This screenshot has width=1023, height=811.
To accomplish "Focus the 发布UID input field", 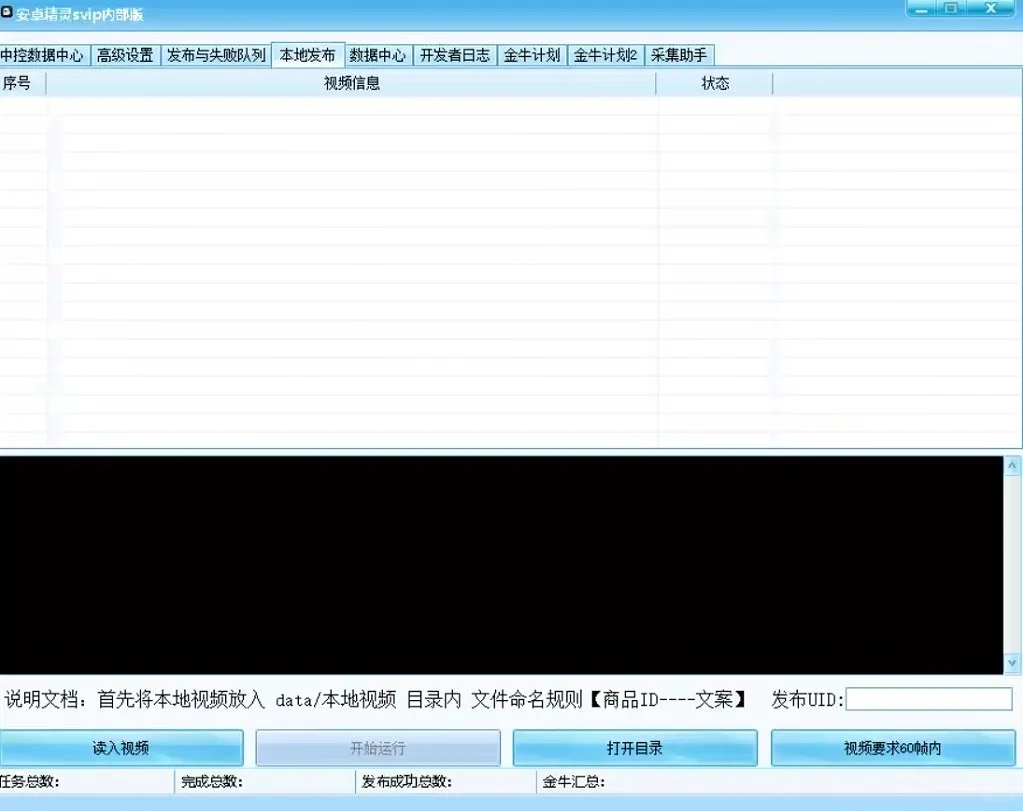I will 929,699.
